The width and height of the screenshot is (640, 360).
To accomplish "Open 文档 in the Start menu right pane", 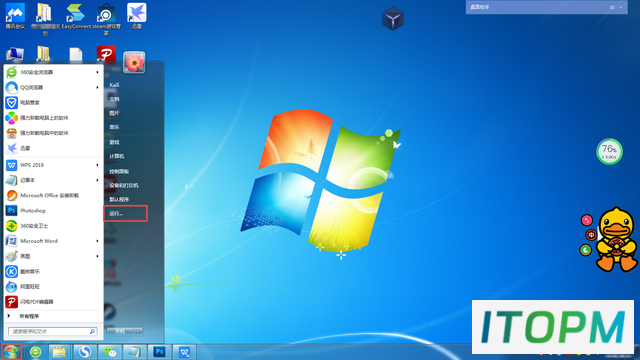I will pos(114,99).
